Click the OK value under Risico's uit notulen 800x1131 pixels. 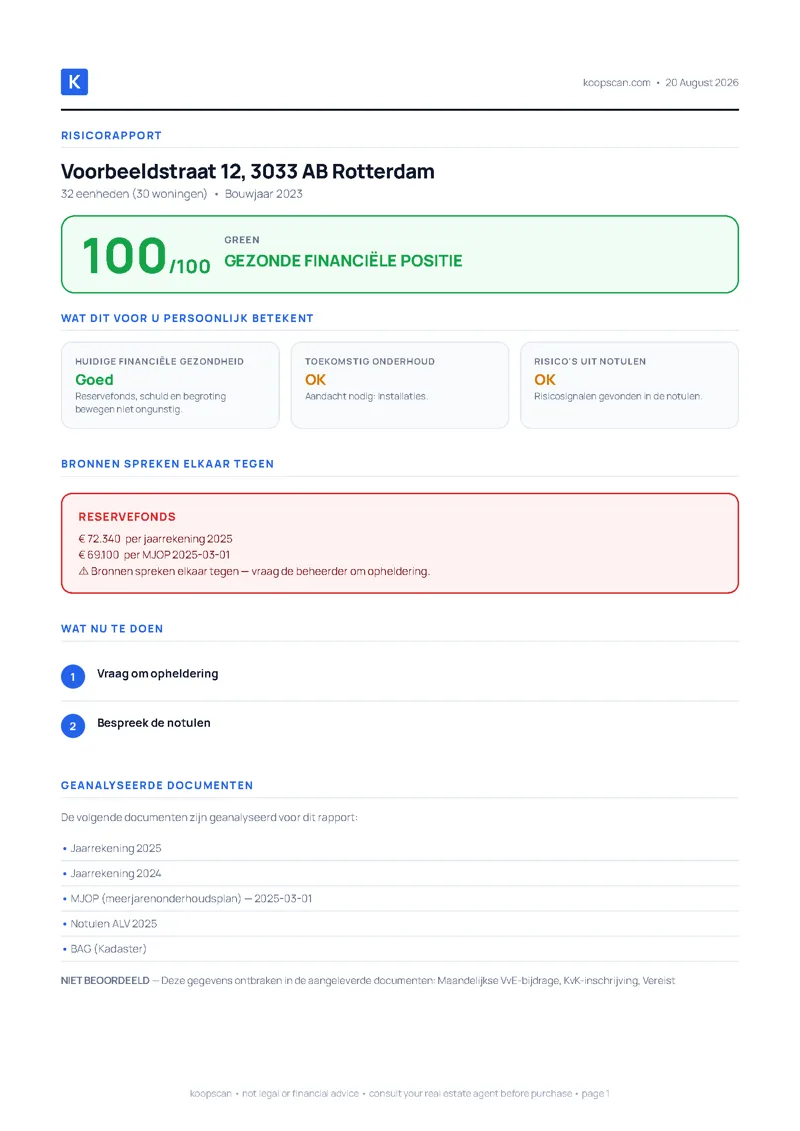tap(545, 380)
